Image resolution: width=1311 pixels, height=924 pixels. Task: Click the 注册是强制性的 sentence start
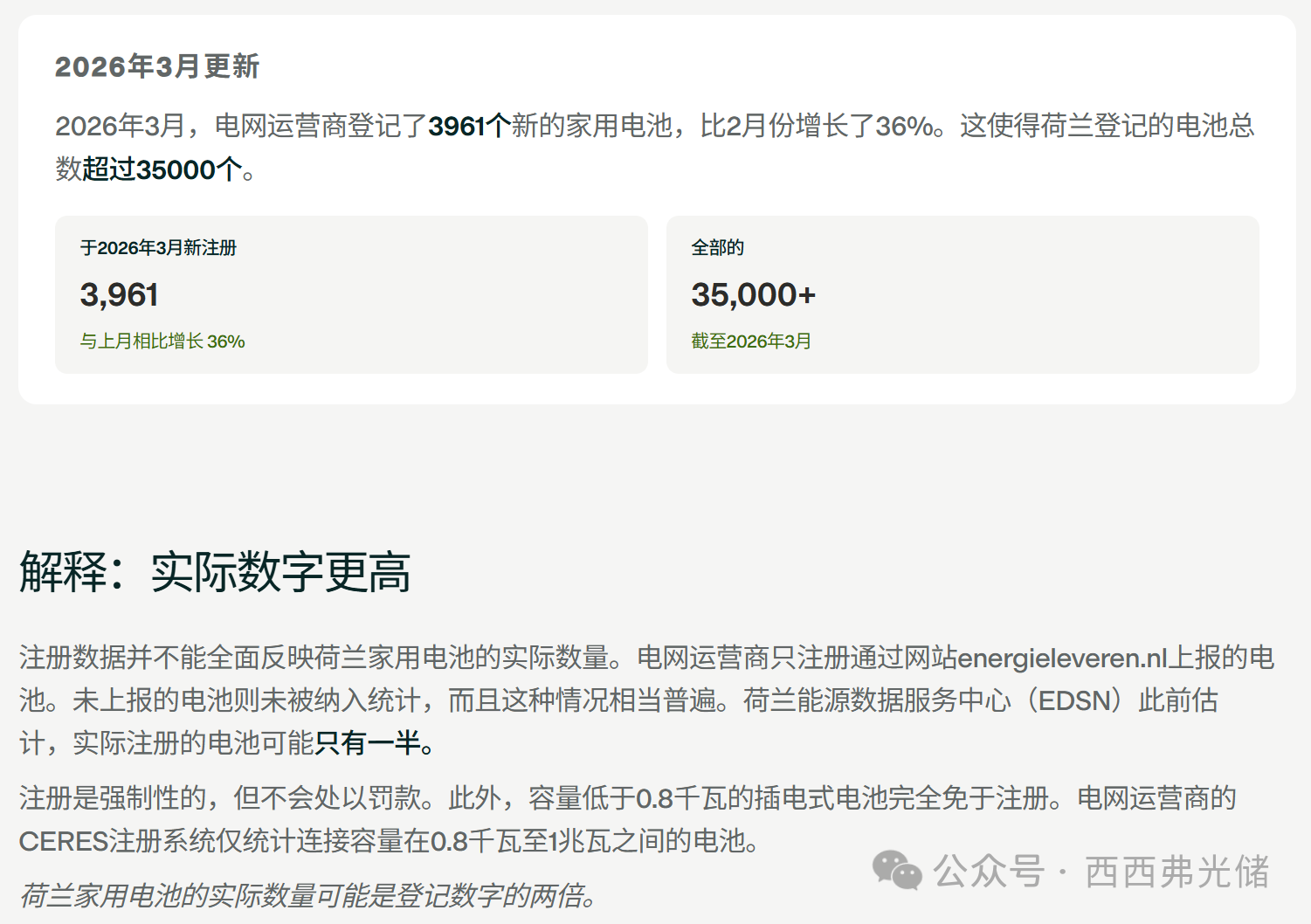[113, 798]
